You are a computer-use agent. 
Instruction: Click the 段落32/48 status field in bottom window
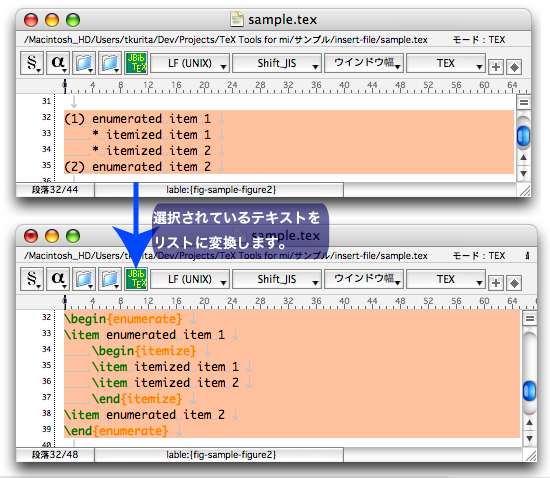[x=55, y=455]
